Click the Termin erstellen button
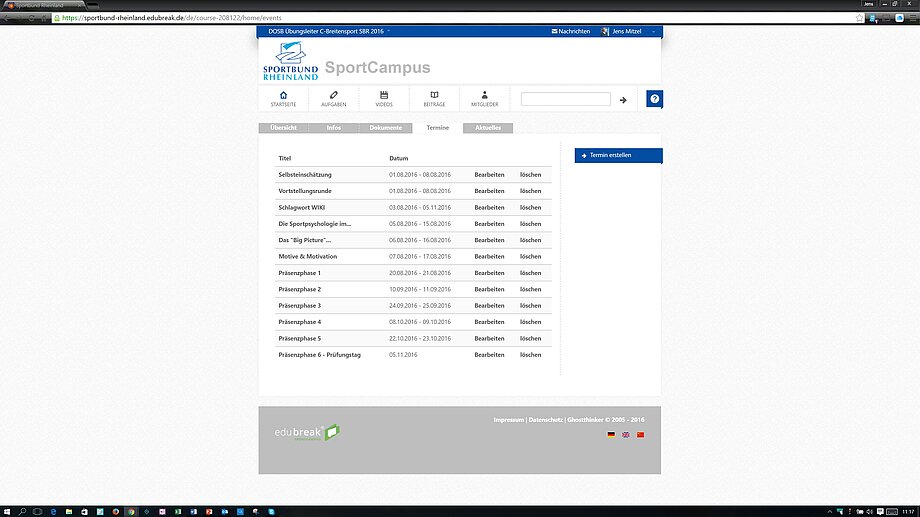Screen dimensions: 920x517 click(x=618, y=155)
